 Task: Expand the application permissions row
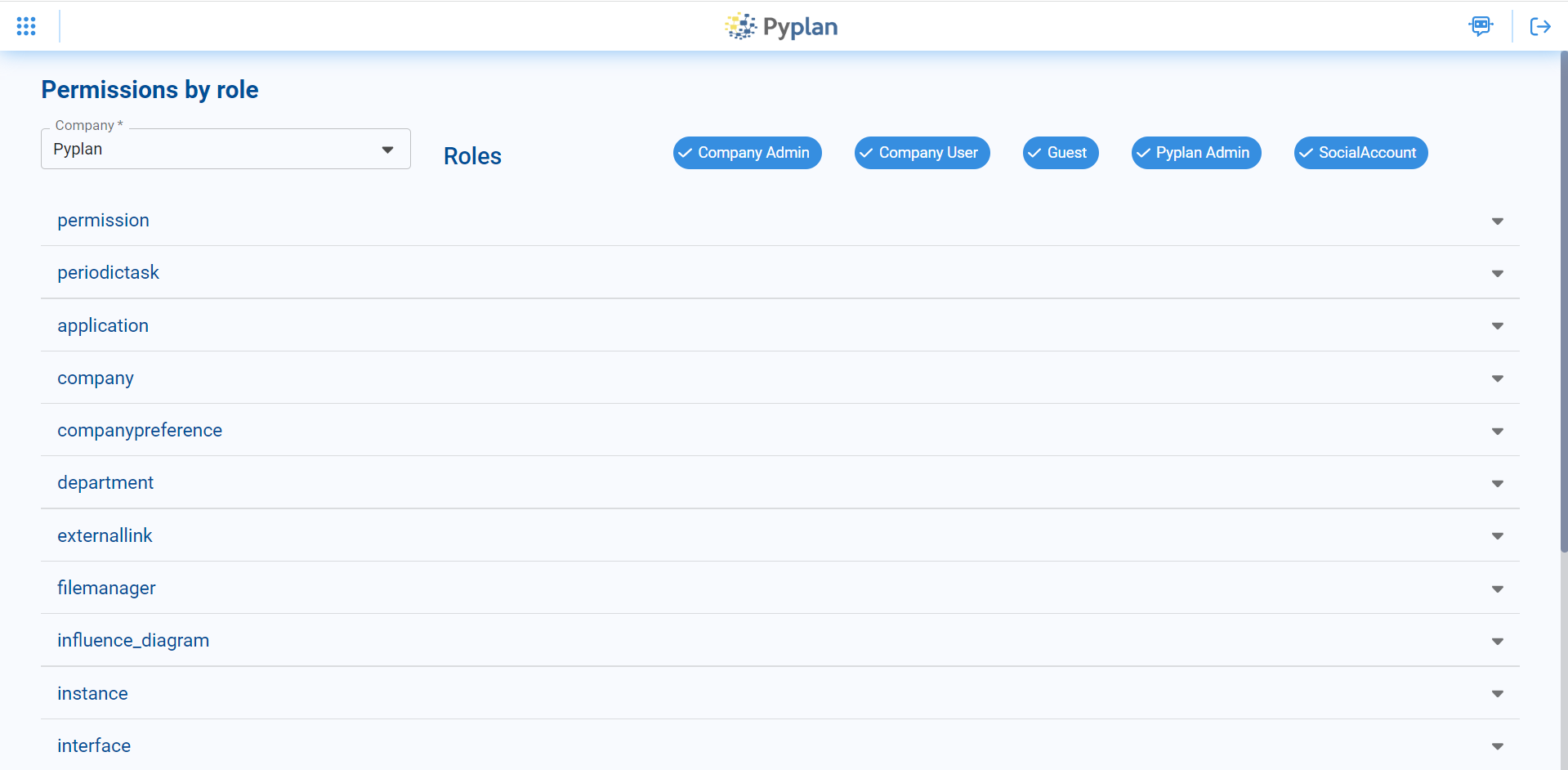[1497, 325]
